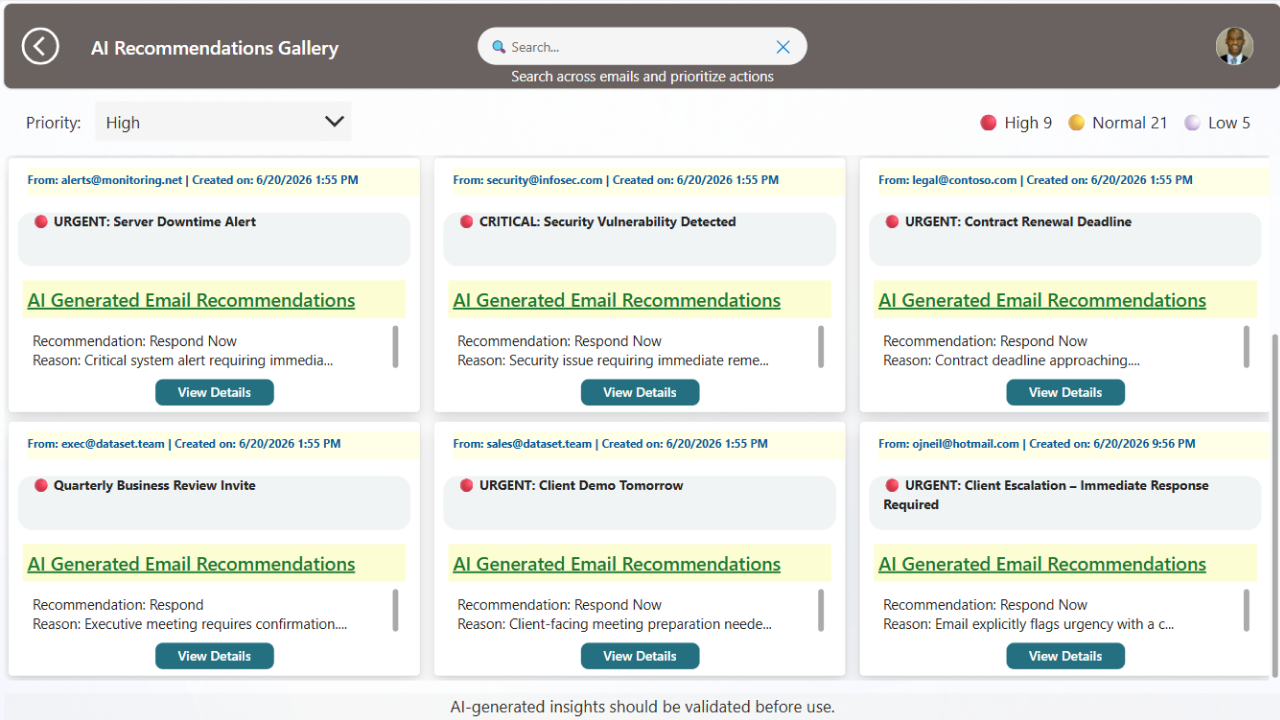Image resolution: width=1280 pixels, height=720 pixels.
Task: Clear search with the X icon
Action: pos(783,47)
